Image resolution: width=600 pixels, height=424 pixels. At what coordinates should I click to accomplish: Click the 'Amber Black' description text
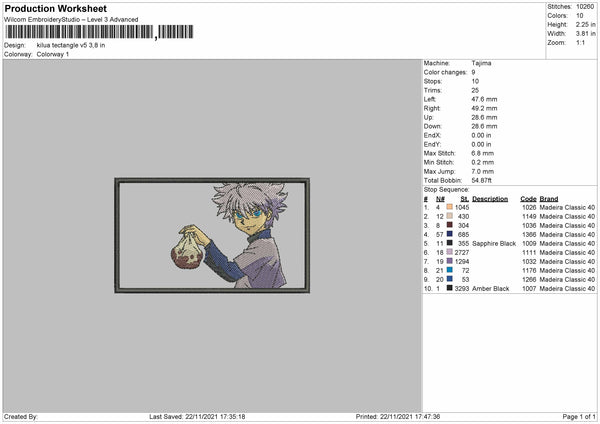(x=491, y=289)
